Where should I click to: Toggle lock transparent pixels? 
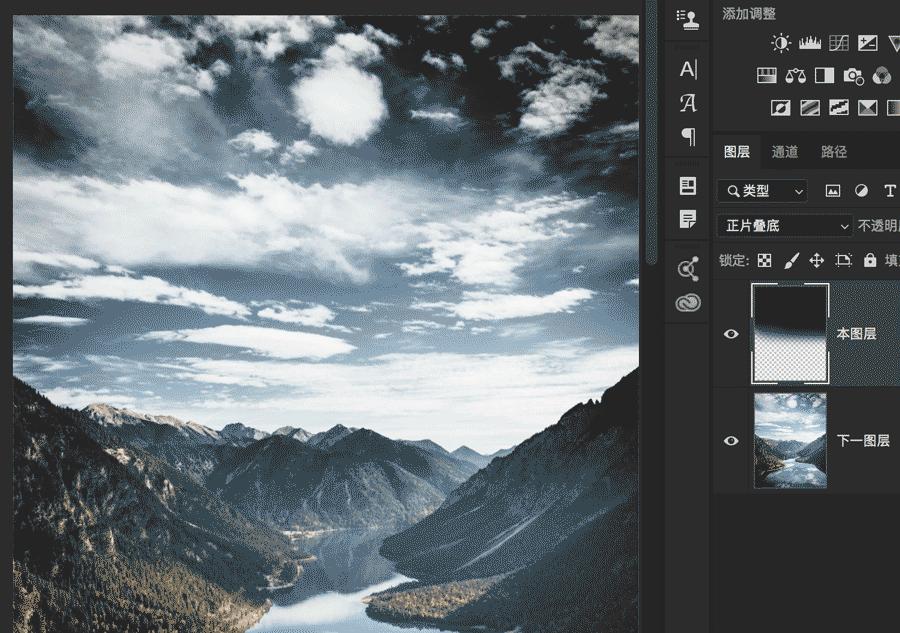[765, 261]
